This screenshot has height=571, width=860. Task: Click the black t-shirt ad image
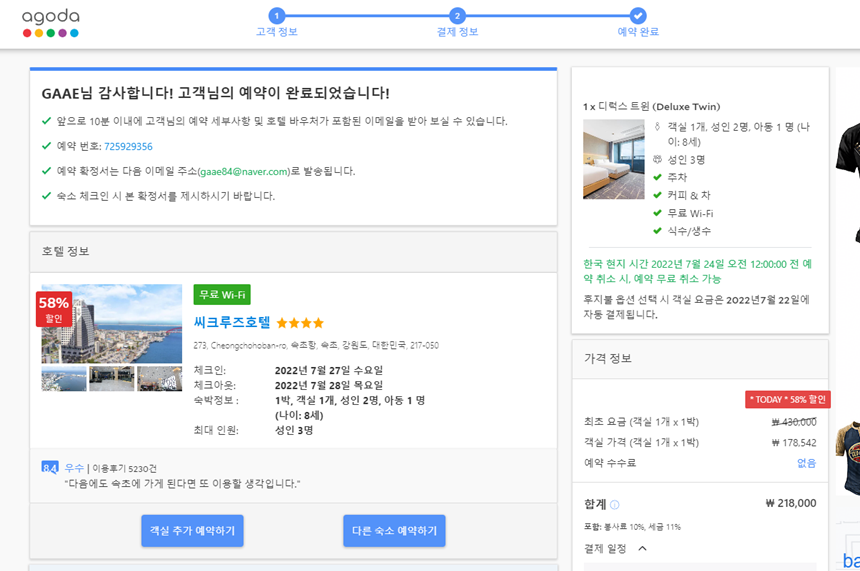point(847,181)
